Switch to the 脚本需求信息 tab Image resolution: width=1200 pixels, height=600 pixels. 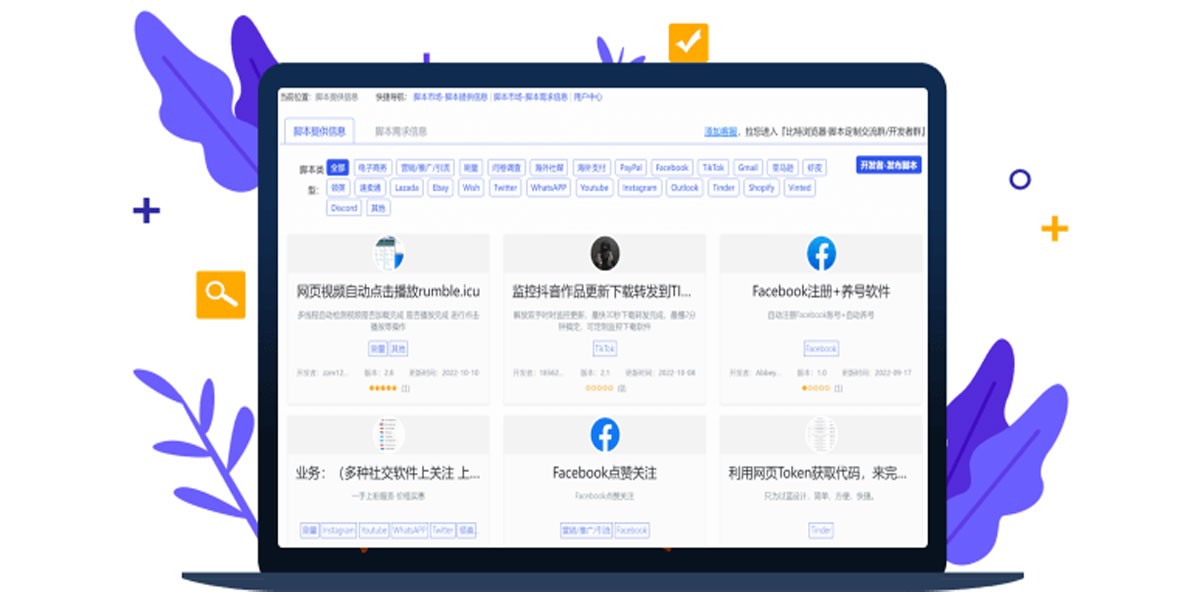point(400,131)
